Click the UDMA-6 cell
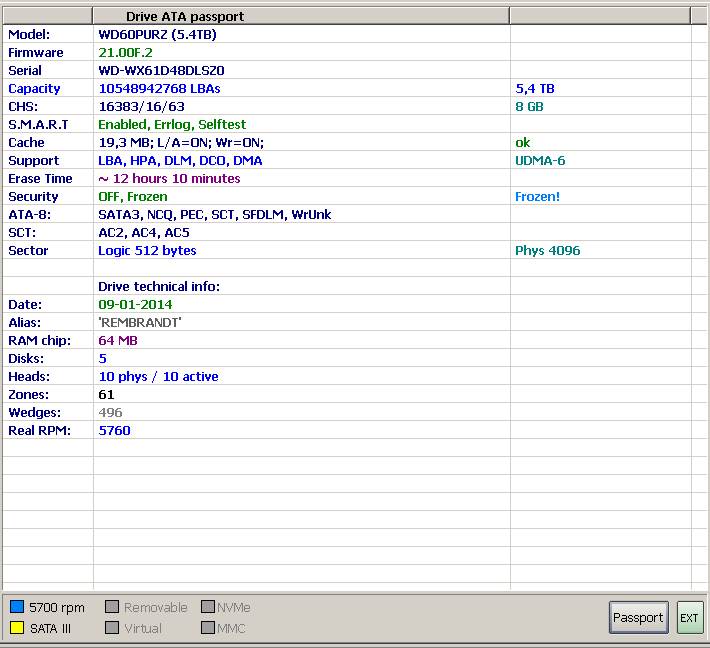Viewport: 710px width, 648px height. pos(540,161)
